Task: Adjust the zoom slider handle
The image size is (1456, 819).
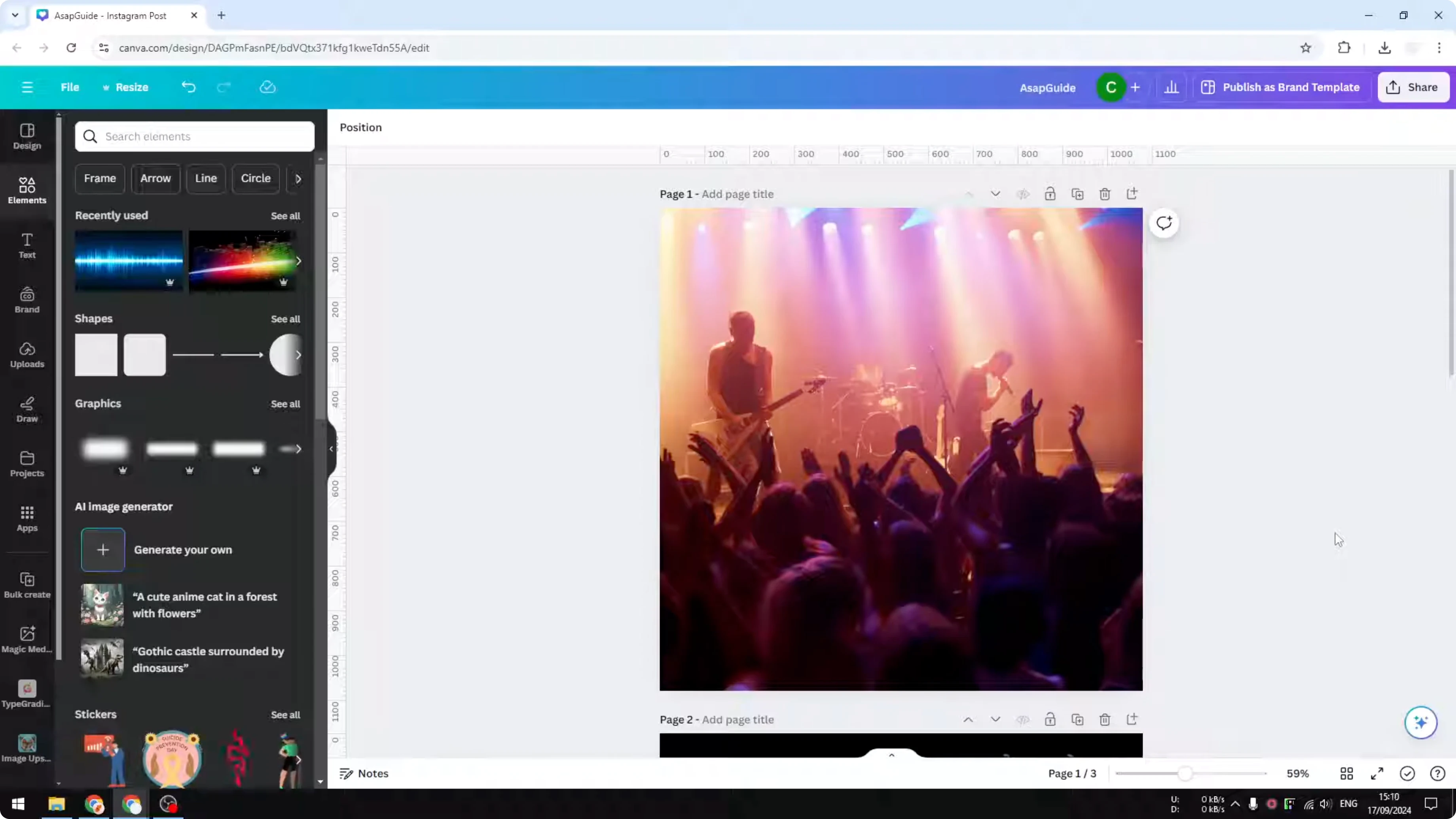Action: [1185, 773]
